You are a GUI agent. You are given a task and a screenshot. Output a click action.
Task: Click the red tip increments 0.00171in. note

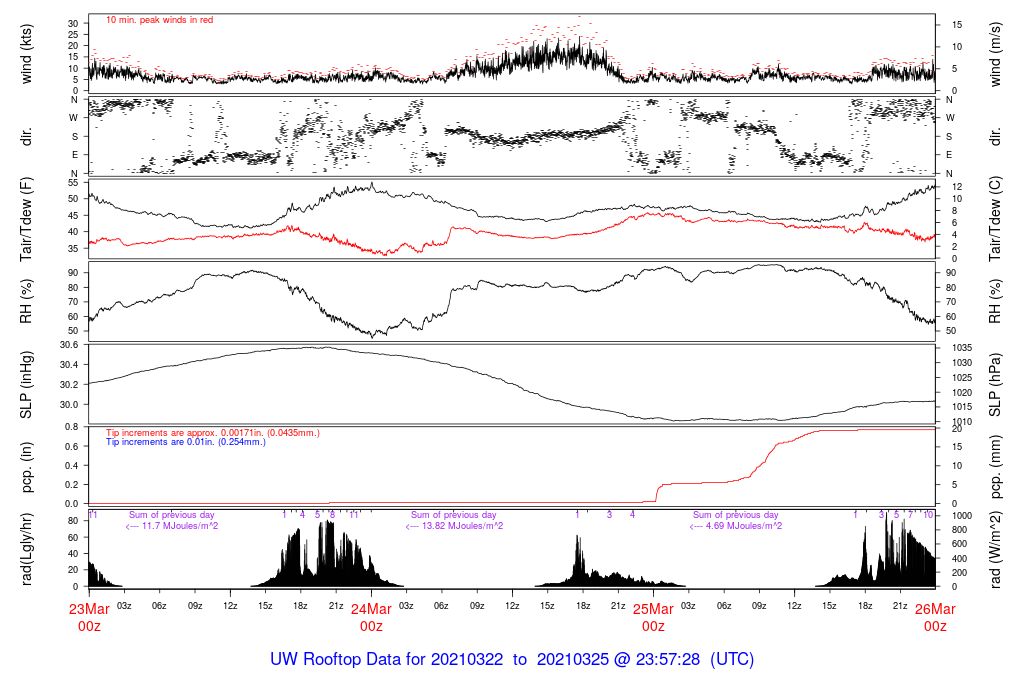point(213,433)
